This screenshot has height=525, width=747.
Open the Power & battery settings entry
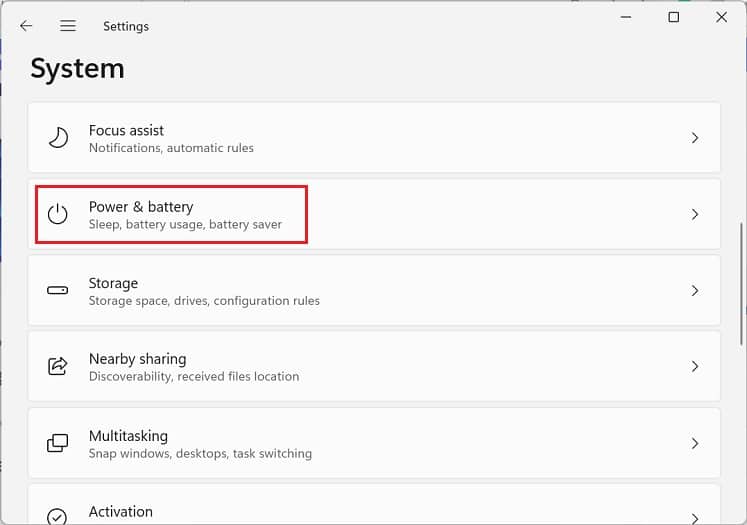pos(374,214)
